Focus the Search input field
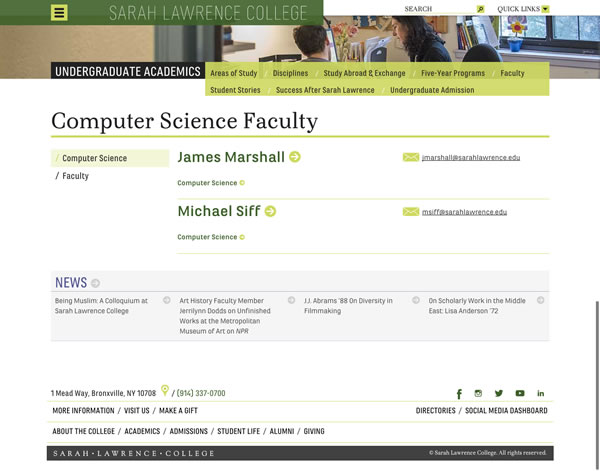The width and height of the screenshot is (600, 471). 440,9
